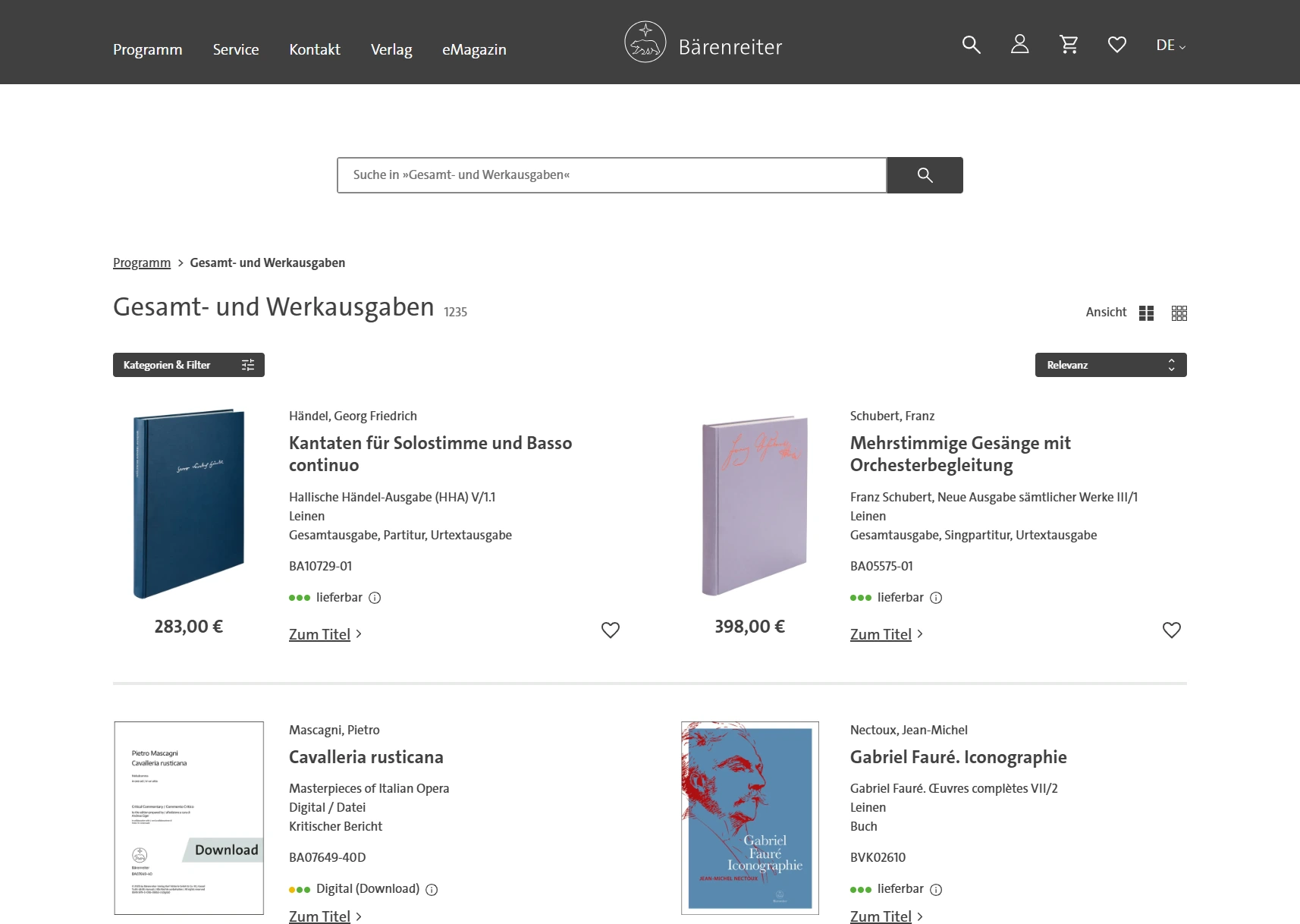Click article number BA10729-01
The image size is (1300, 924).
[x=320, y=566]
